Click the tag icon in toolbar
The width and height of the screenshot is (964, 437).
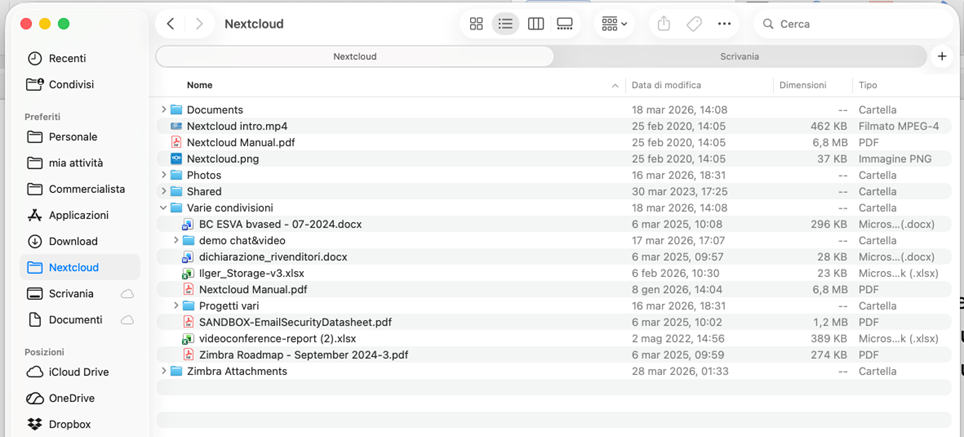coord(694,24)
